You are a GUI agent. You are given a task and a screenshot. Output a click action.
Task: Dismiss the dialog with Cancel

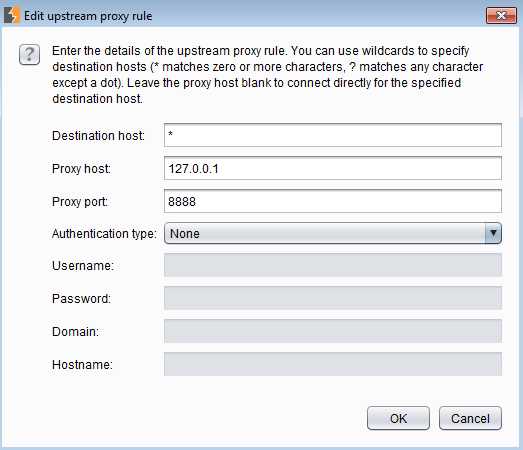coord(470,418)
